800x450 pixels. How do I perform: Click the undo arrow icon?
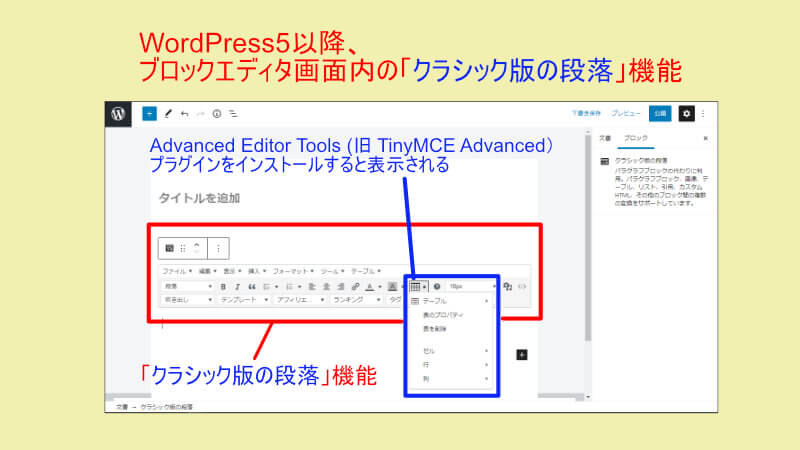click(184, 114)
